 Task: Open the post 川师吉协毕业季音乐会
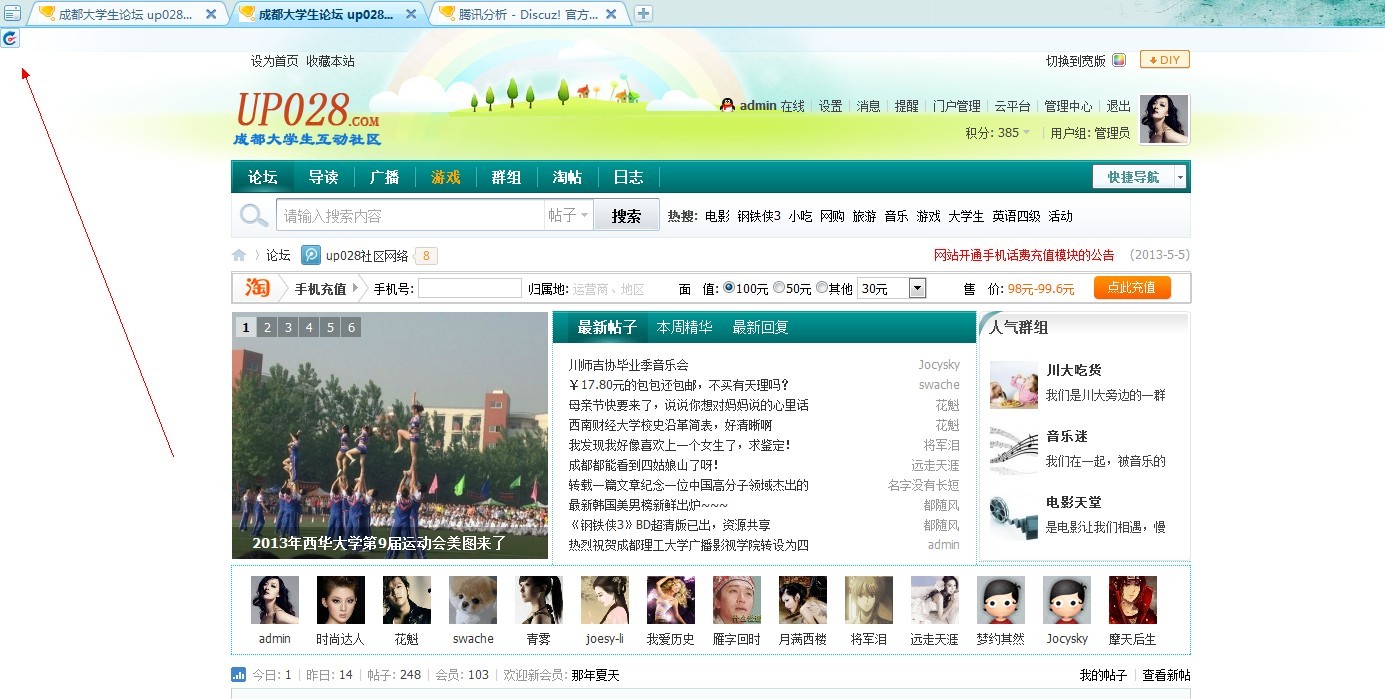pyautogui.click(x=629, y=365)
